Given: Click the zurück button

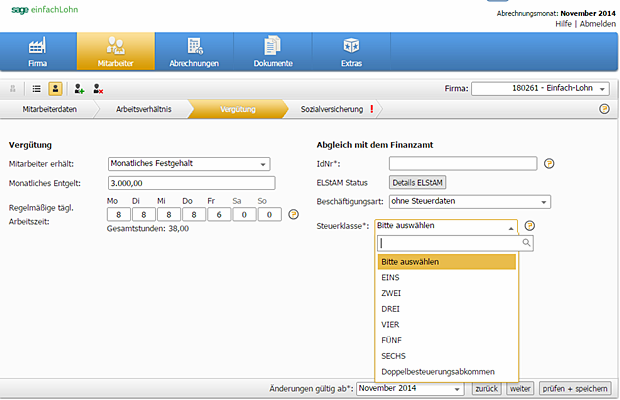Looking at the screenshot, I should (x=486, y=389).
